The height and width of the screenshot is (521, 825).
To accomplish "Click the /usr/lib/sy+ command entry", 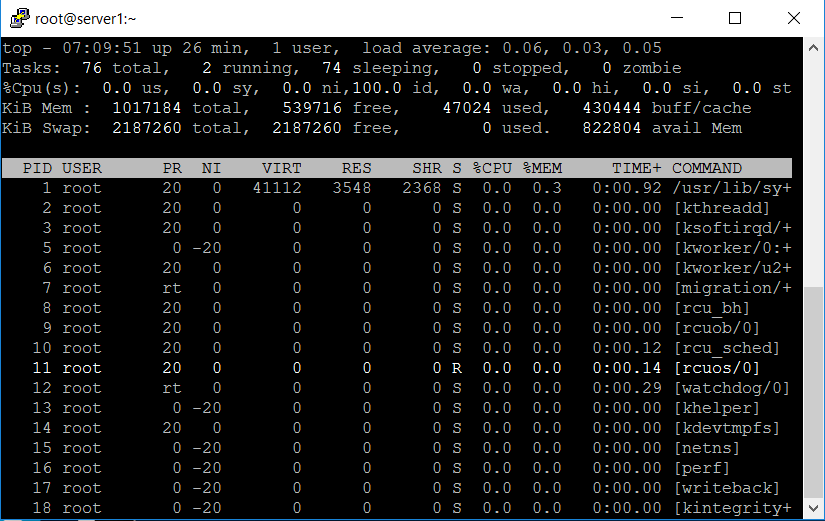I will click(x=732, y=188).
